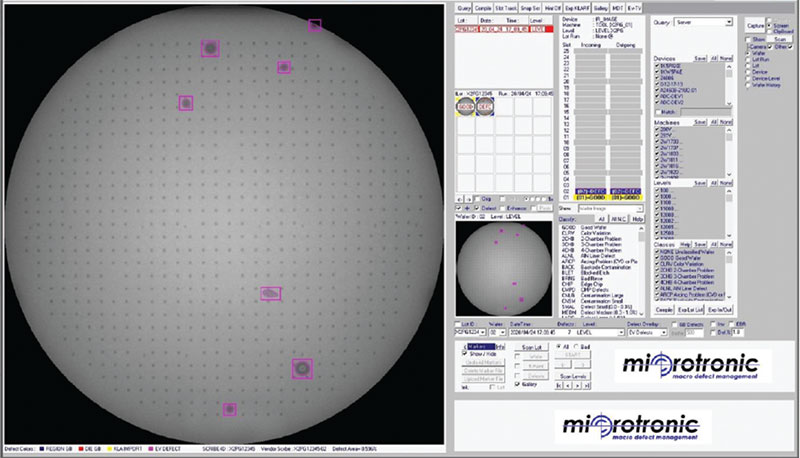Step to next wafer arrow button
Viewport: 800px width, 458px height.
coord(578,386)
